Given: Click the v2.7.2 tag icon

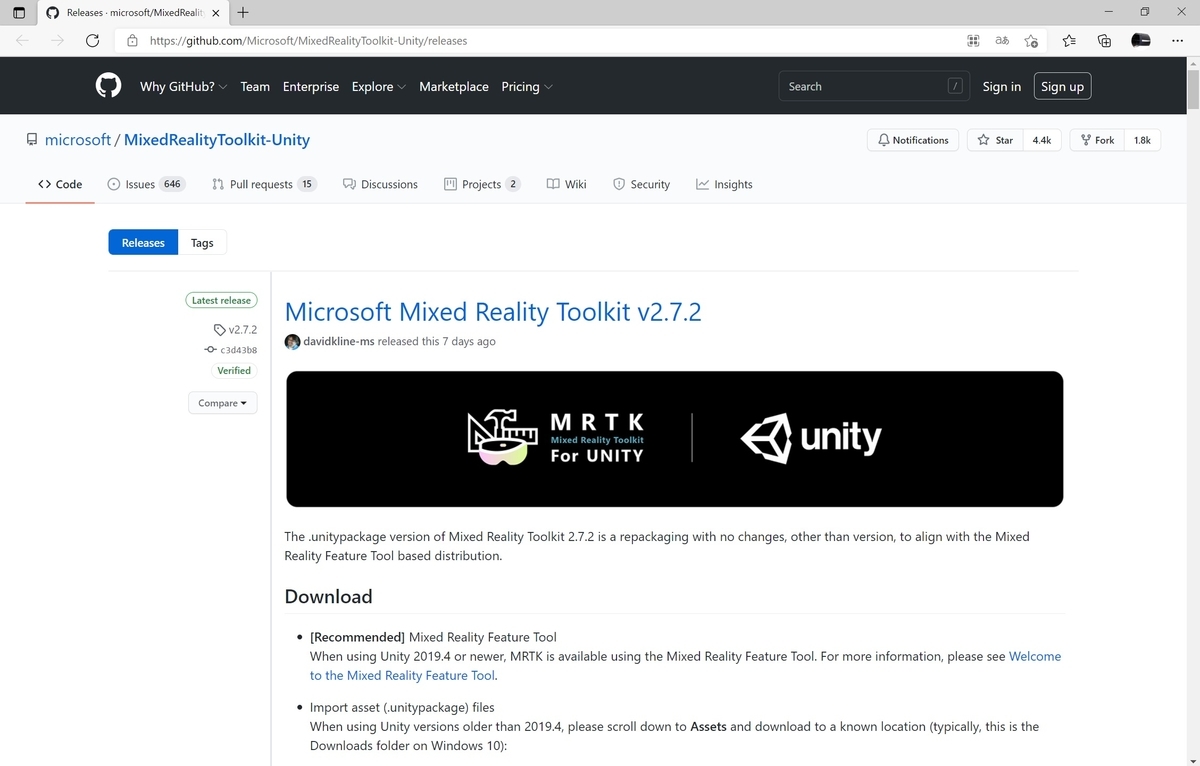Looking at the screenshot, I should coord(220,329).
